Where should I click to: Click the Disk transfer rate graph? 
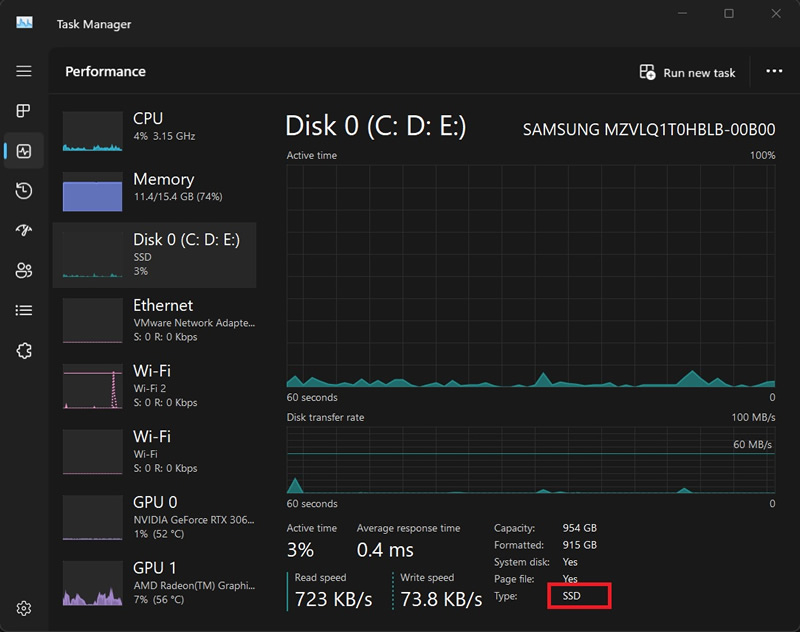click(530, 460)
